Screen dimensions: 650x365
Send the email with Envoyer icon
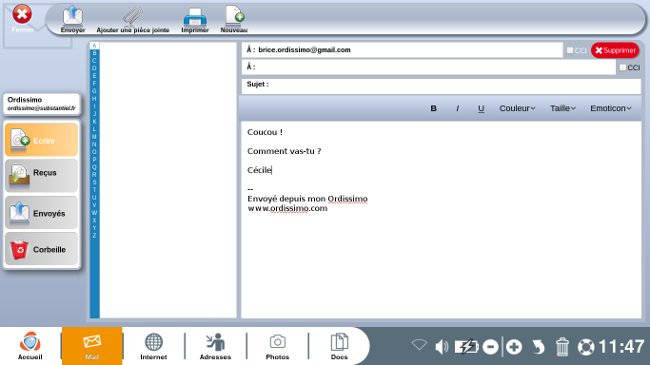(73, 19)
